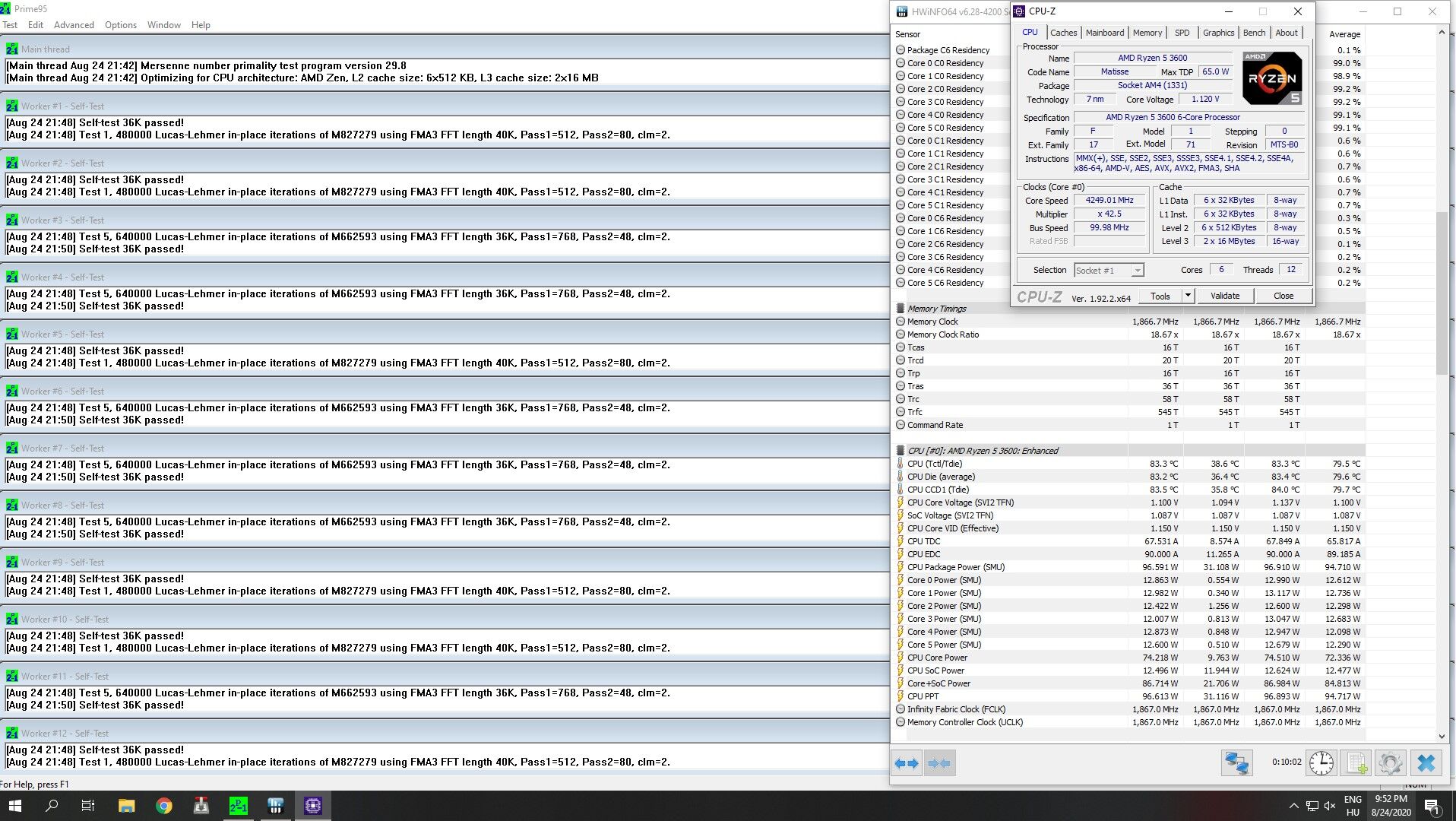This screenshot has height=821, width=1456.
Task: Show hidden system tray icons
Action: 1293,806
